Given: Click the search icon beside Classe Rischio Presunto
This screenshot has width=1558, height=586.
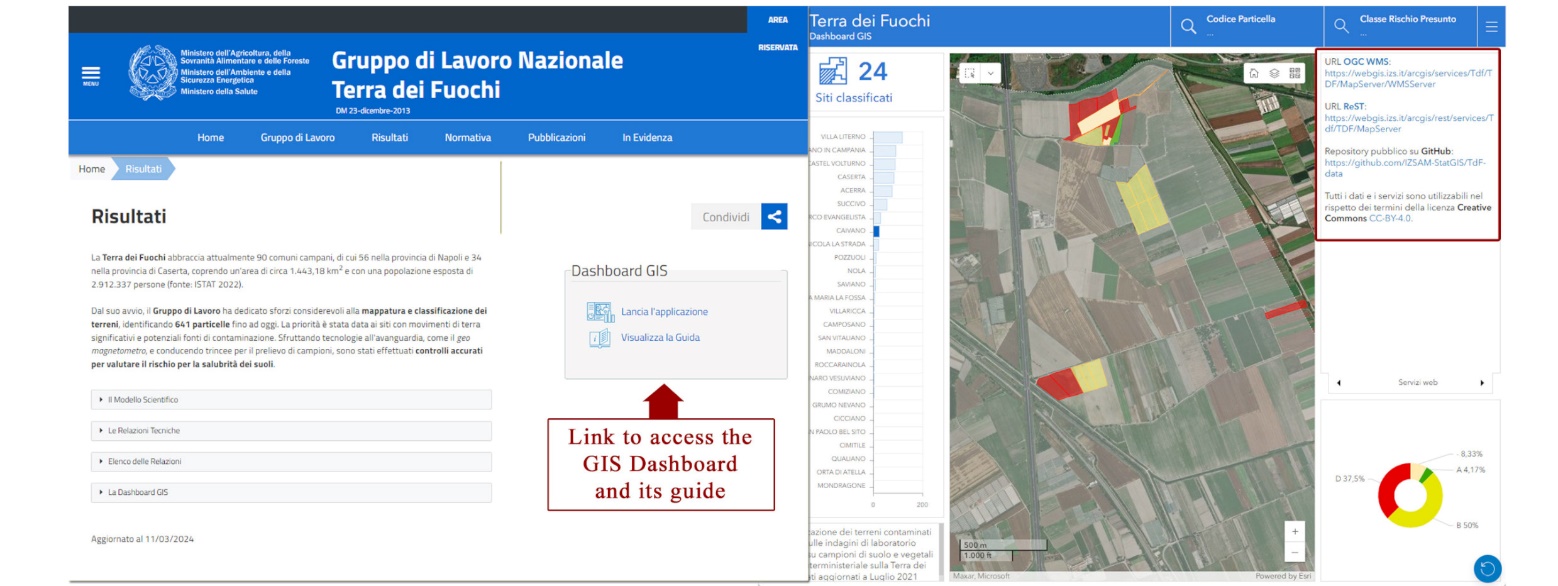Looking at the screenshot, I should pos(1341,27).
